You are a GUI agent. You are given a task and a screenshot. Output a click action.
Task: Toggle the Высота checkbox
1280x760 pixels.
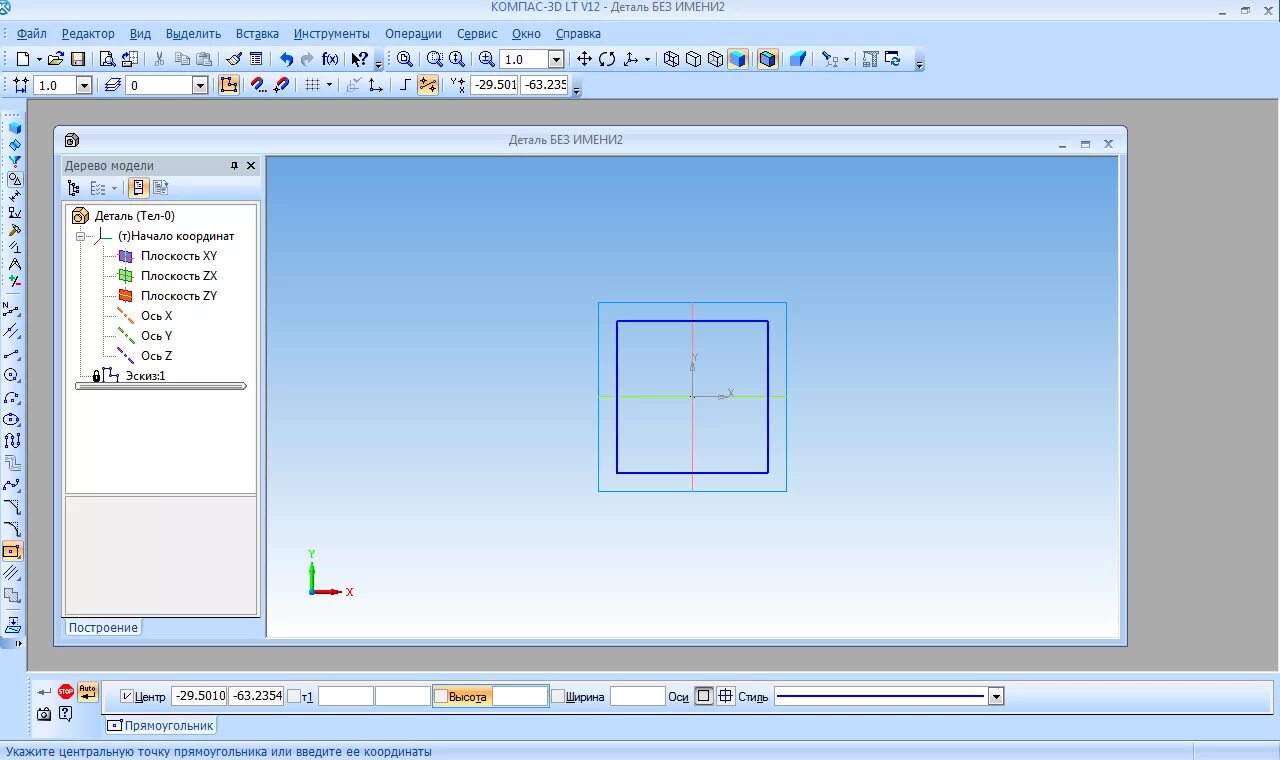pos(441,696)
